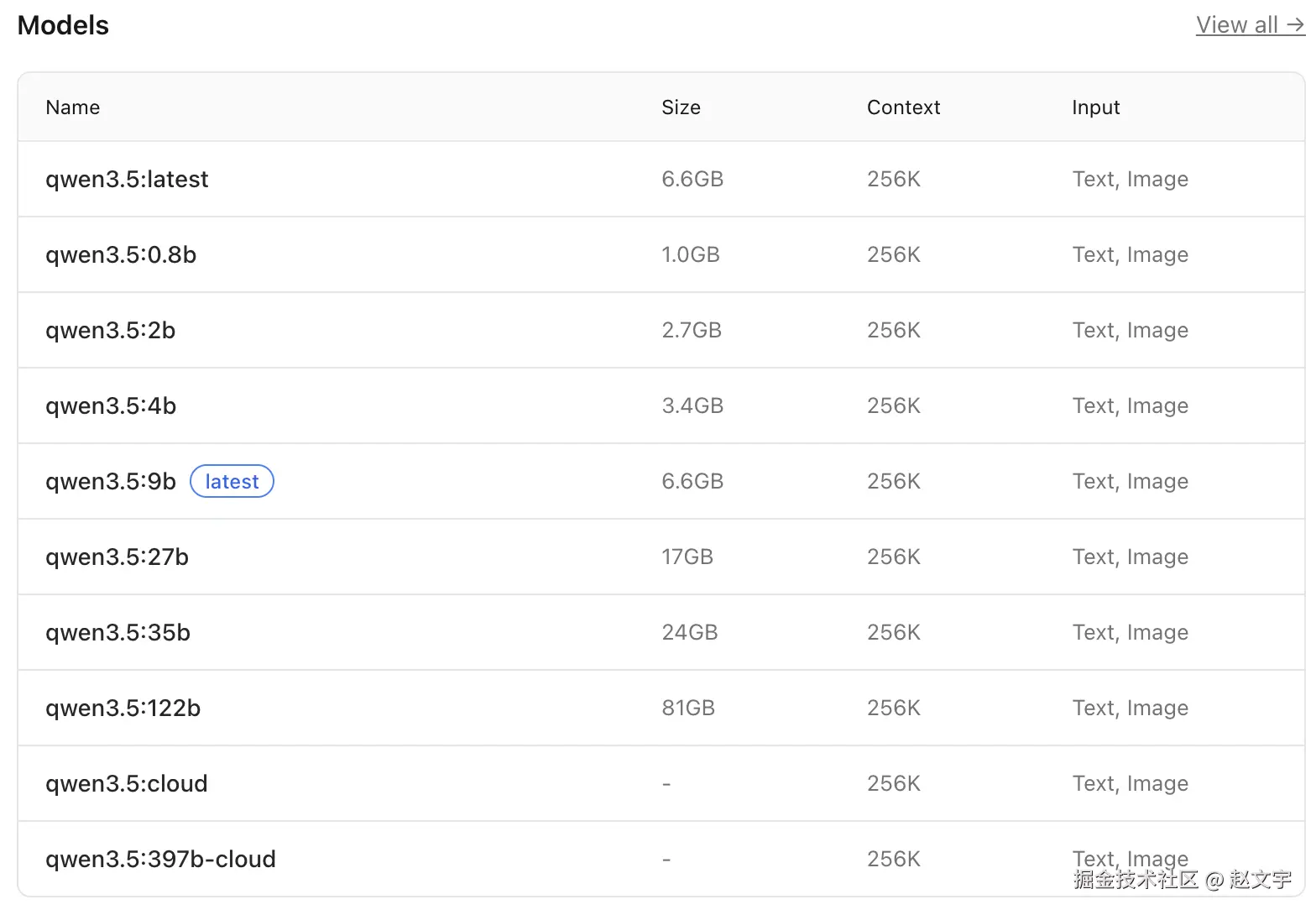
Task: Click the 81GB size value
Action: (688, 708)
